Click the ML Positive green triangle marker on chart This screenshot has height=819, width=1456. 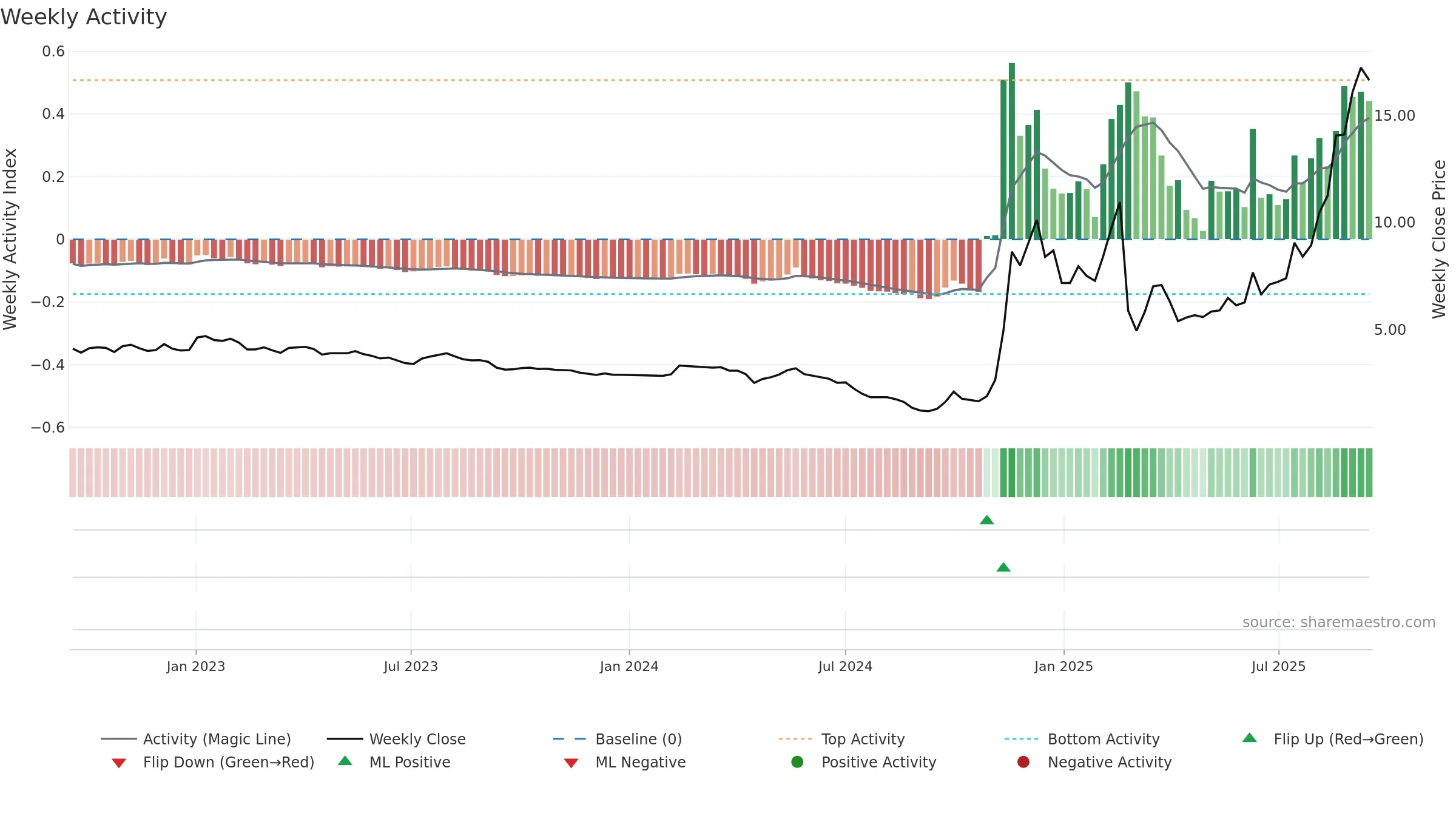(1003, 567)
